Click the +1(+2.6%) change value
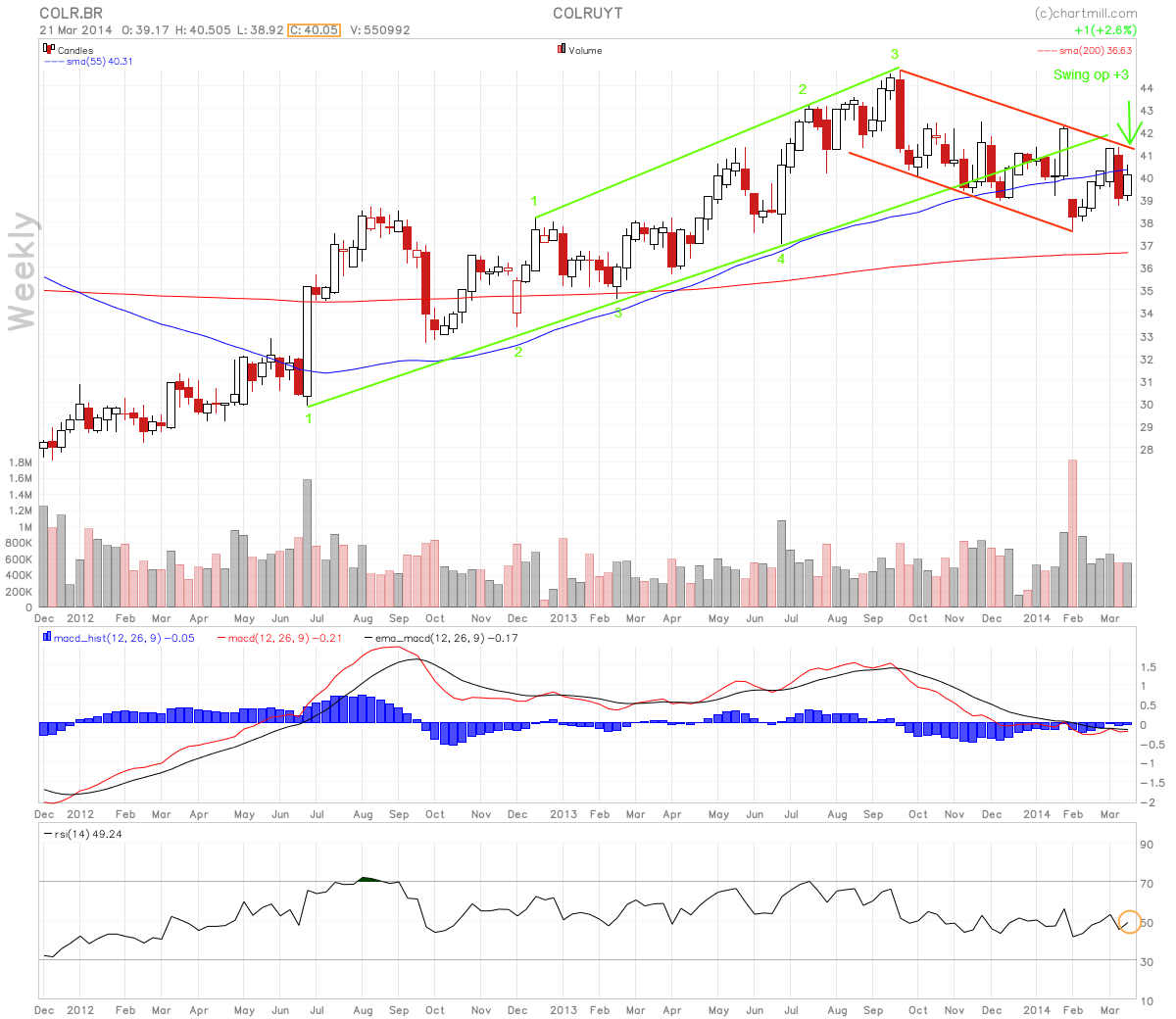 coord(1104,30)
